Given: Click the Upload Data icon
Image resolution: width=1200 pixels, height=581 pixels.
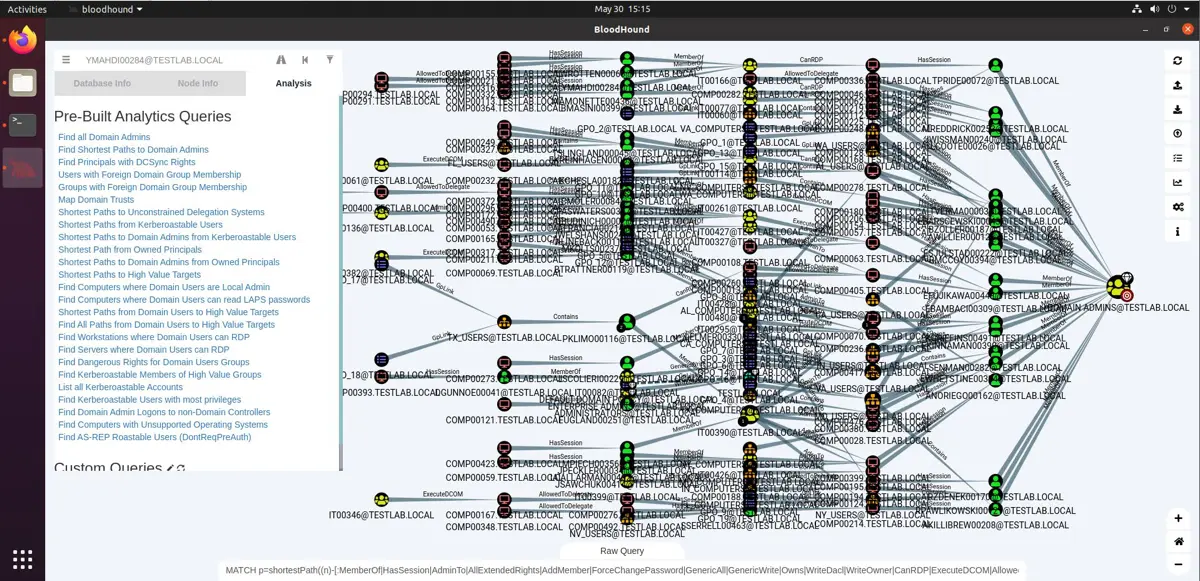Looking at the screenshot, I should click(1178, 134).
